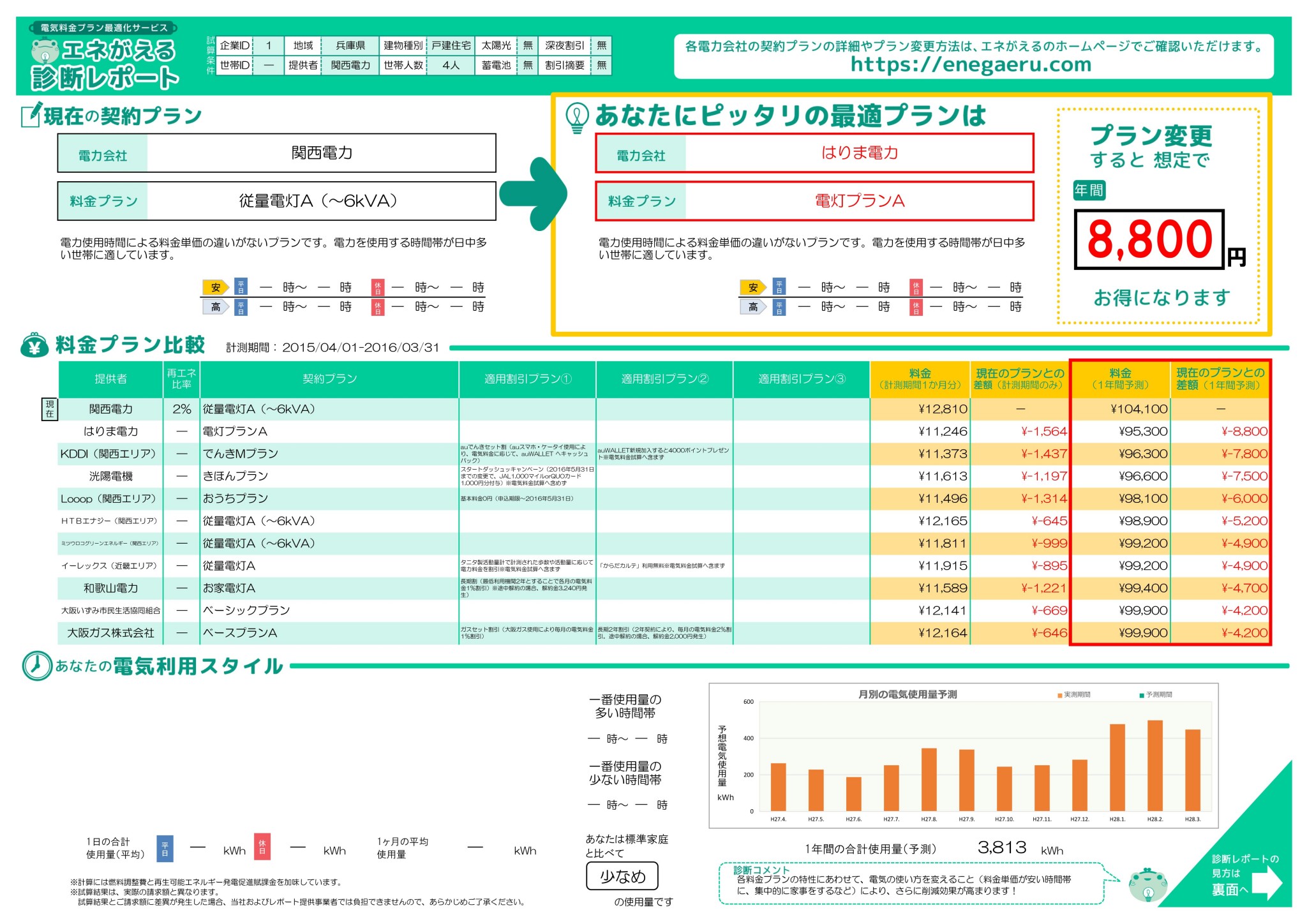
Task: Click the pencil icon beside 現在の契約プラン
Action: 32,115
